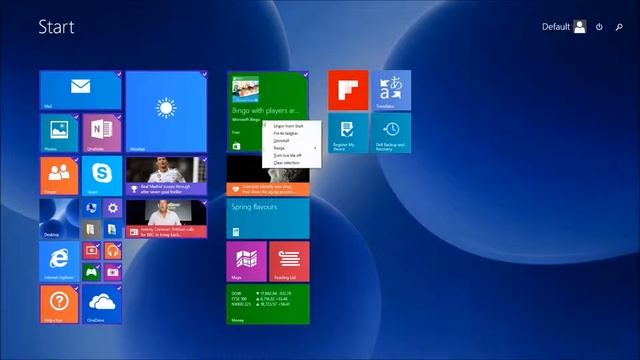Viewport: 640px width, 360px height.
Task: Open the pink Camera small tile
Action: point(113,272)
